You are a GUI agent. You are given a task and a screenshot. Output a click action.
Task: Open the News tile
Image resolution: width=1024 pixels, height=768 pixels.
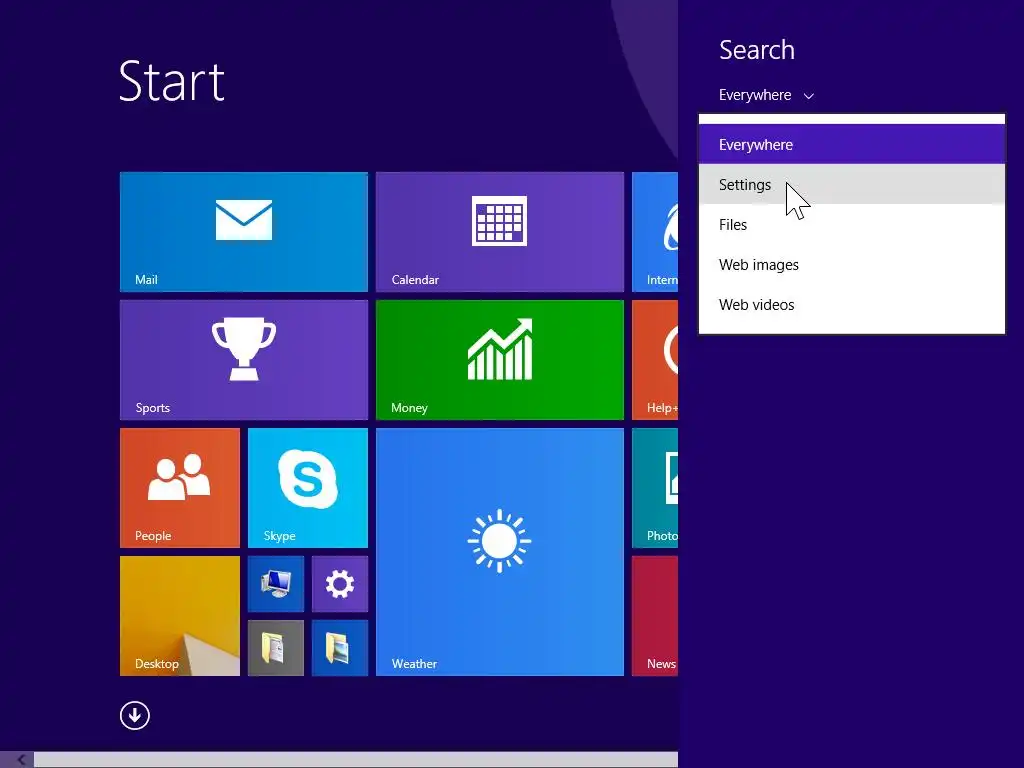tap(655, 616)
